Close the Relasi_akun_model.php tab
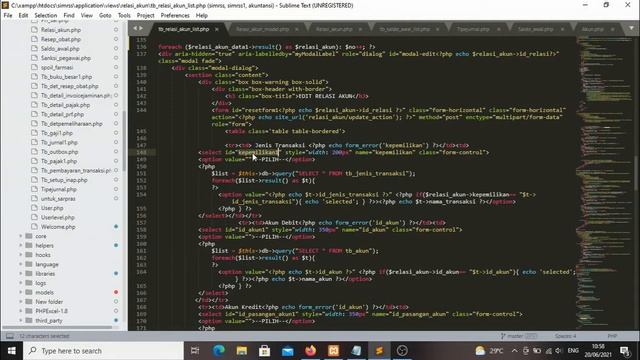 (296, 29)
